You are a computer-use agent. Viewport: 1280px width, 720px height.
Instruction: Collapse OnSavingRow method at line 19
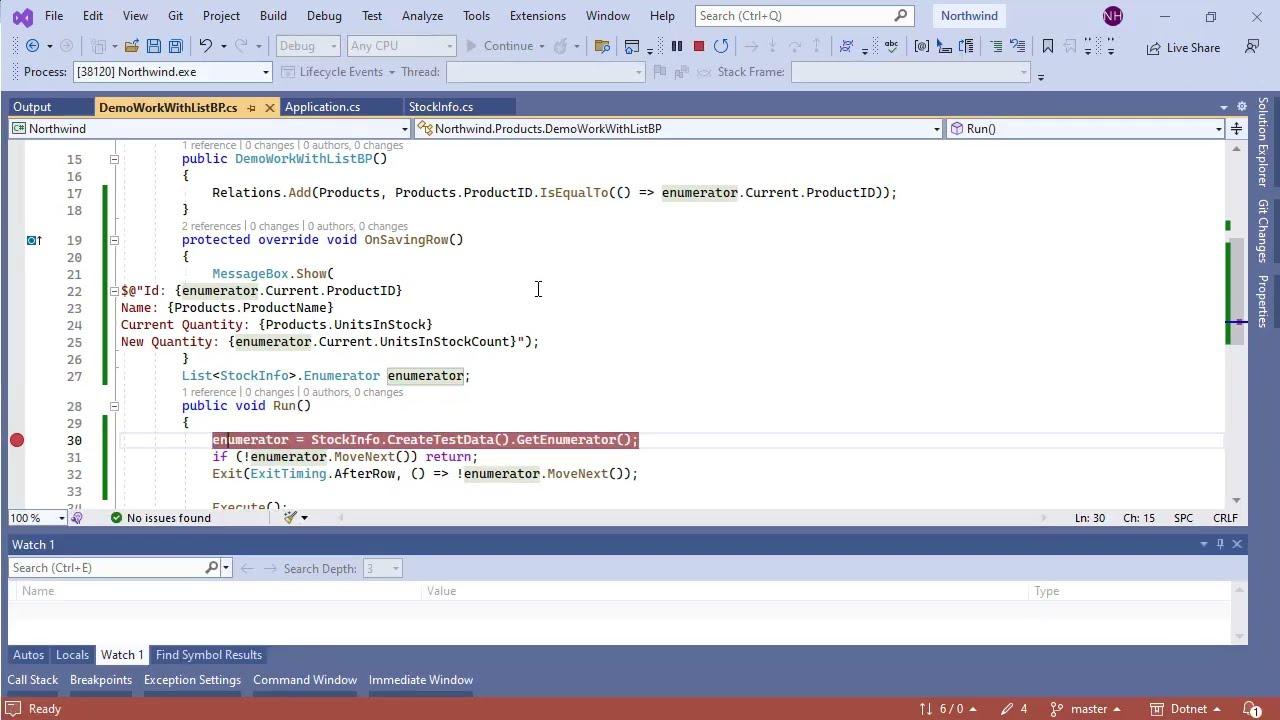pyautogui.click(x=114, y=240)
